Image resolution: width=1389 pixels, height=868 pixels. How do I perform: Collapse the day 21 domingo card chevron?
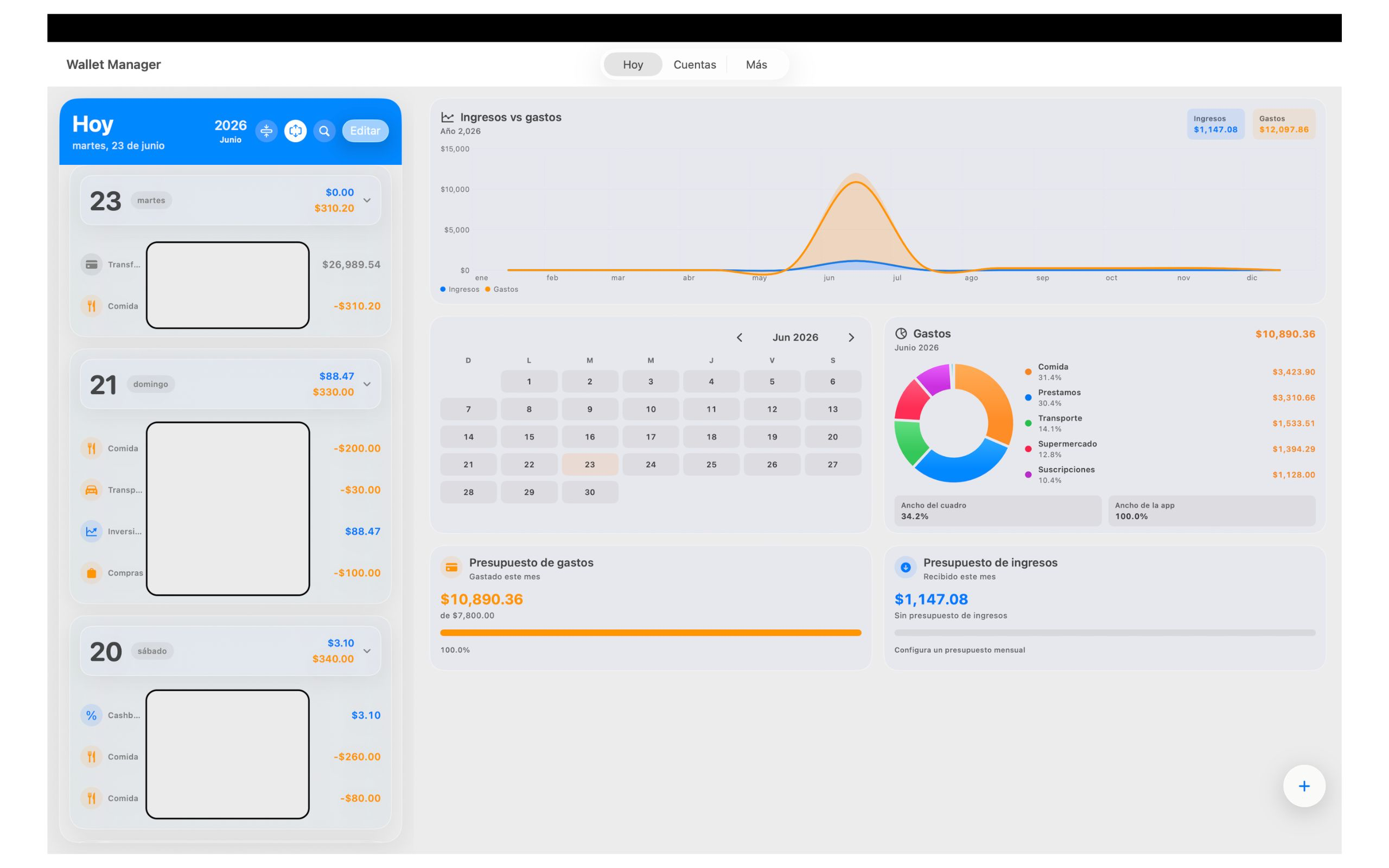(367, 384)
